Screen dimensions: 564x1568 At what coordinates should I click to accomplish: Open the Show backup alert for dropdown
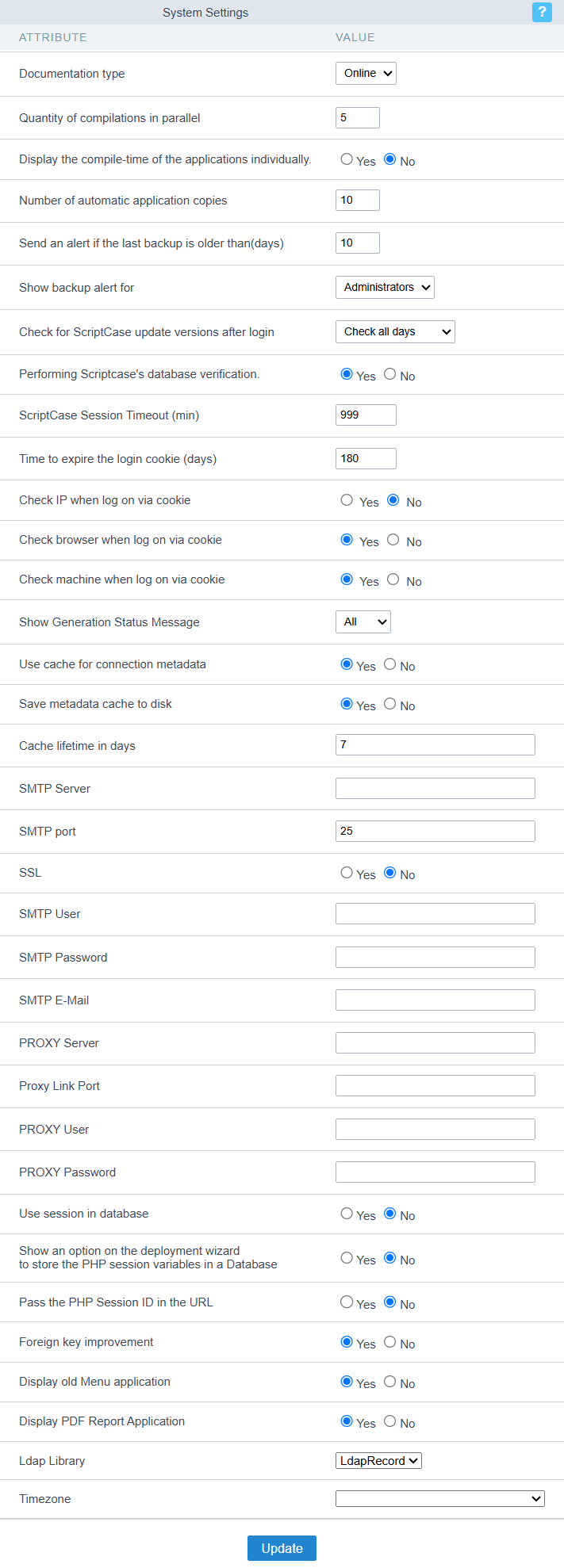coord(385,287)
